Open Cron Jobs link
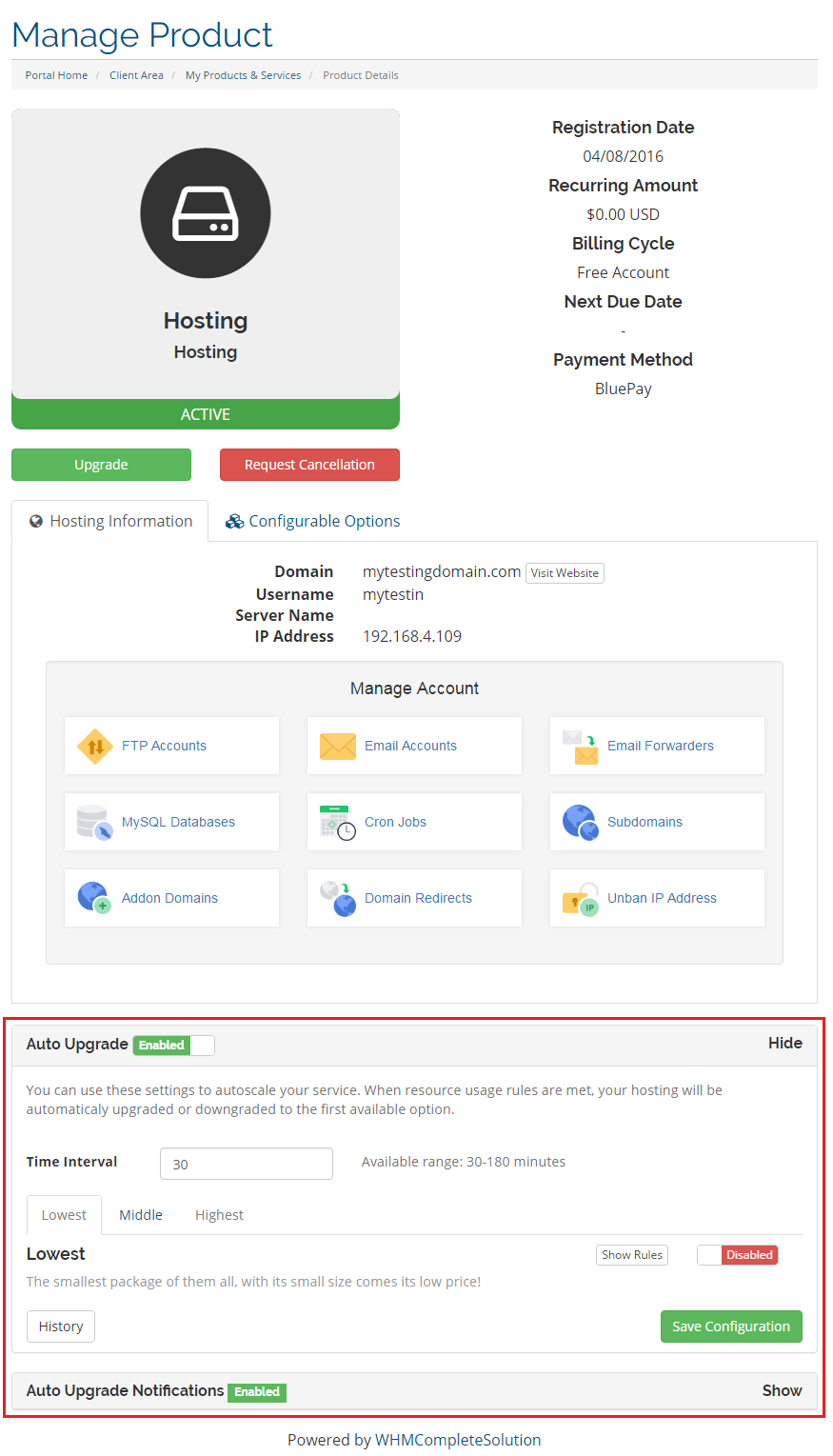The image size is (833, 1456). [395, 823]
